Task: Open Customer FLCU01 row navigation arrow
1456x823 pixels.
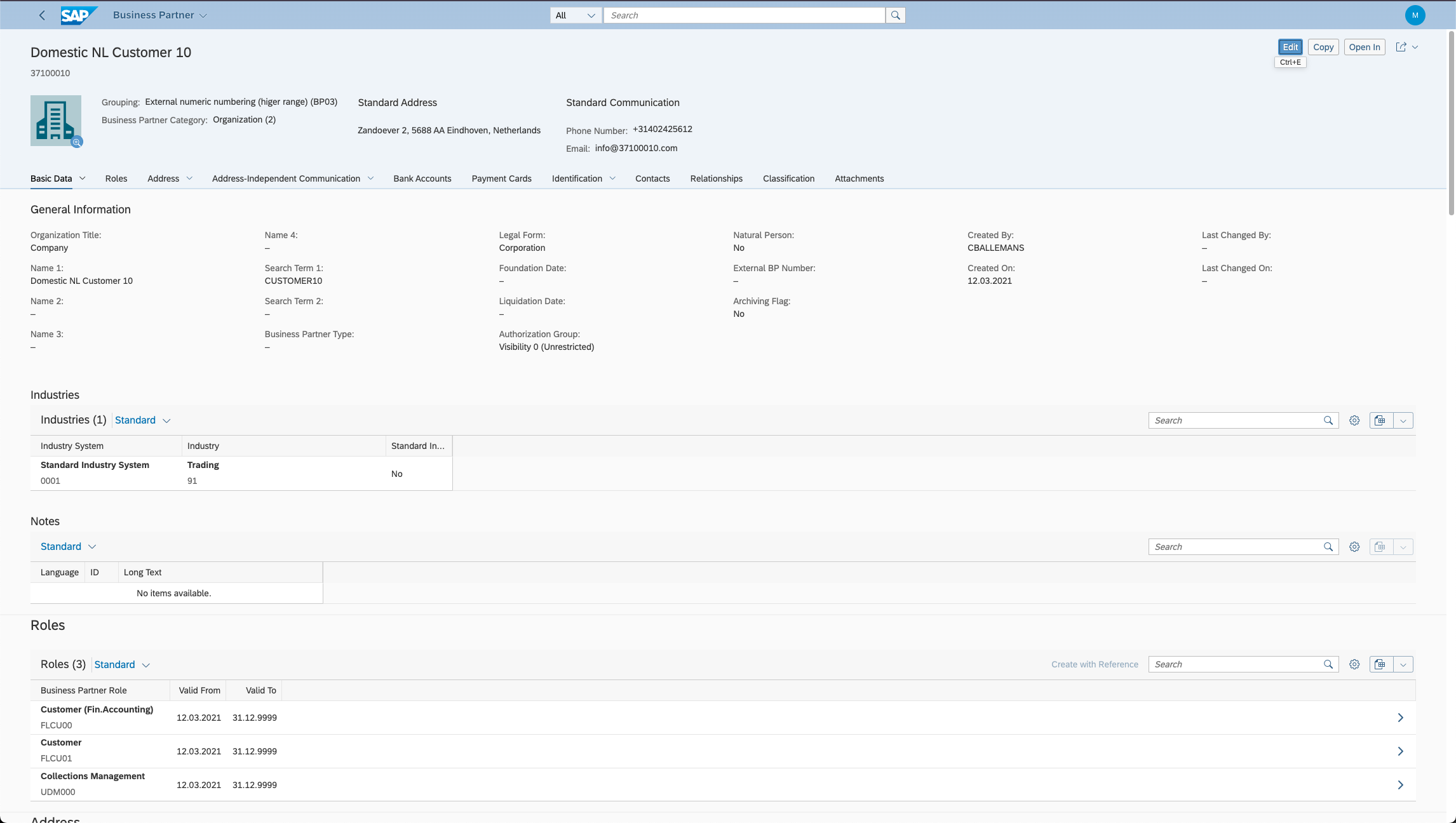Action: [1401, 751]
